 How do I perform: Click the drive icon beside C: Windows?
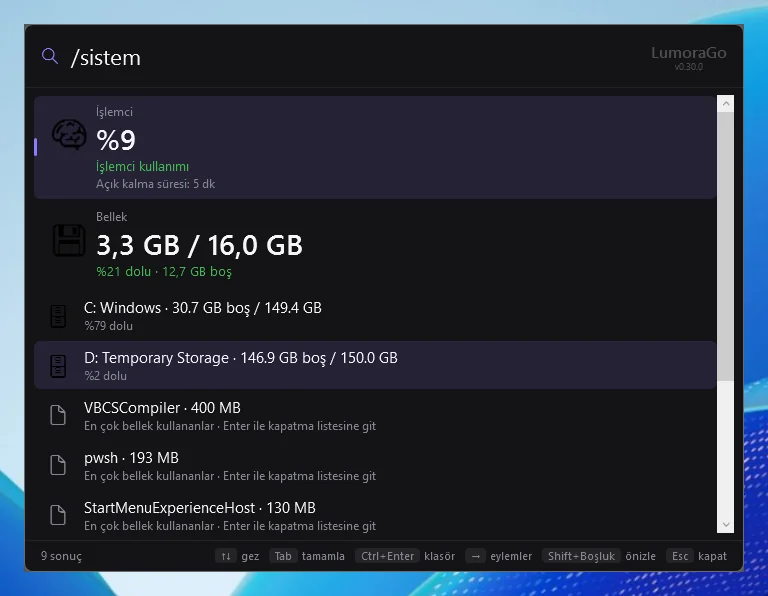pos(58,316)
